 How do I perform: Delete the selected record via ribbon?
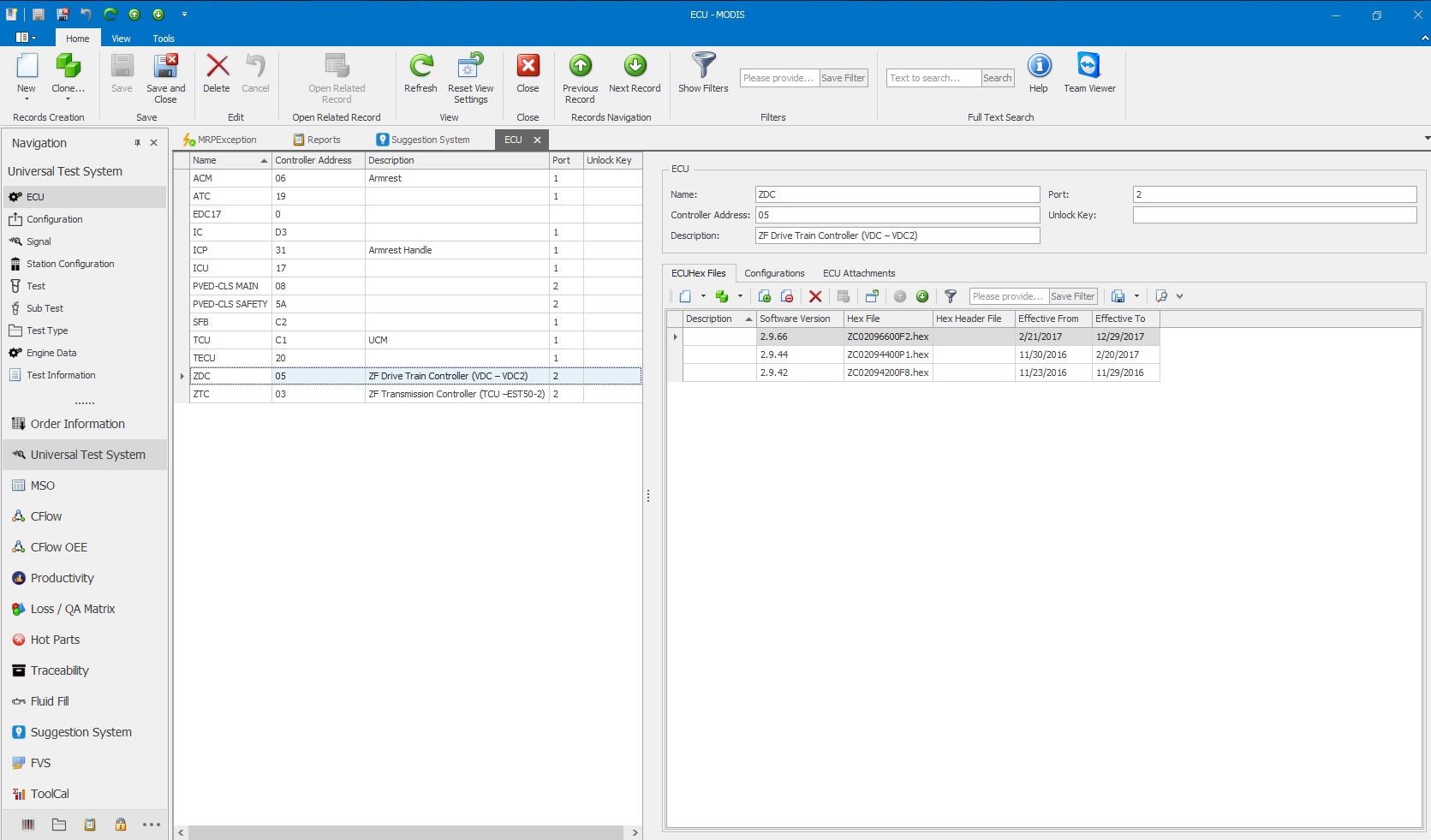point(217,73)
